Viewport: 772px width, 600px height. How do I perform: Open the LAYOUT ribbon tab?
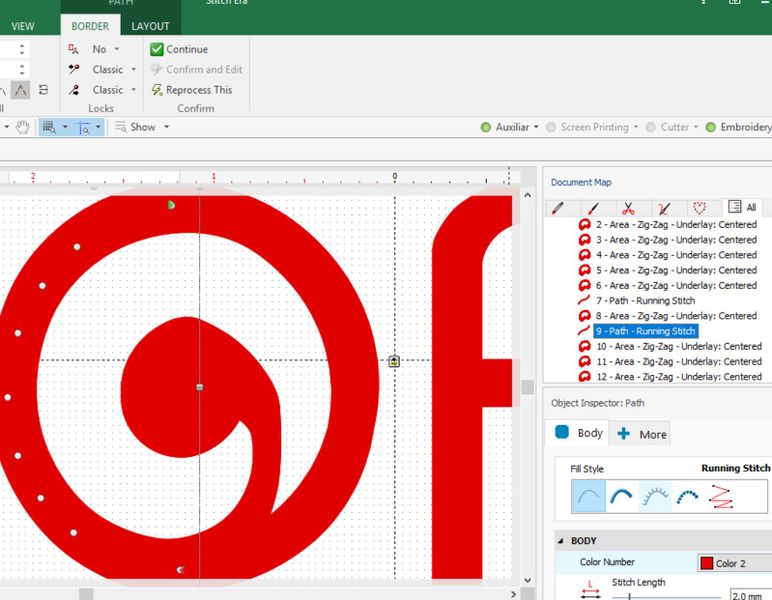coord(150,26)
